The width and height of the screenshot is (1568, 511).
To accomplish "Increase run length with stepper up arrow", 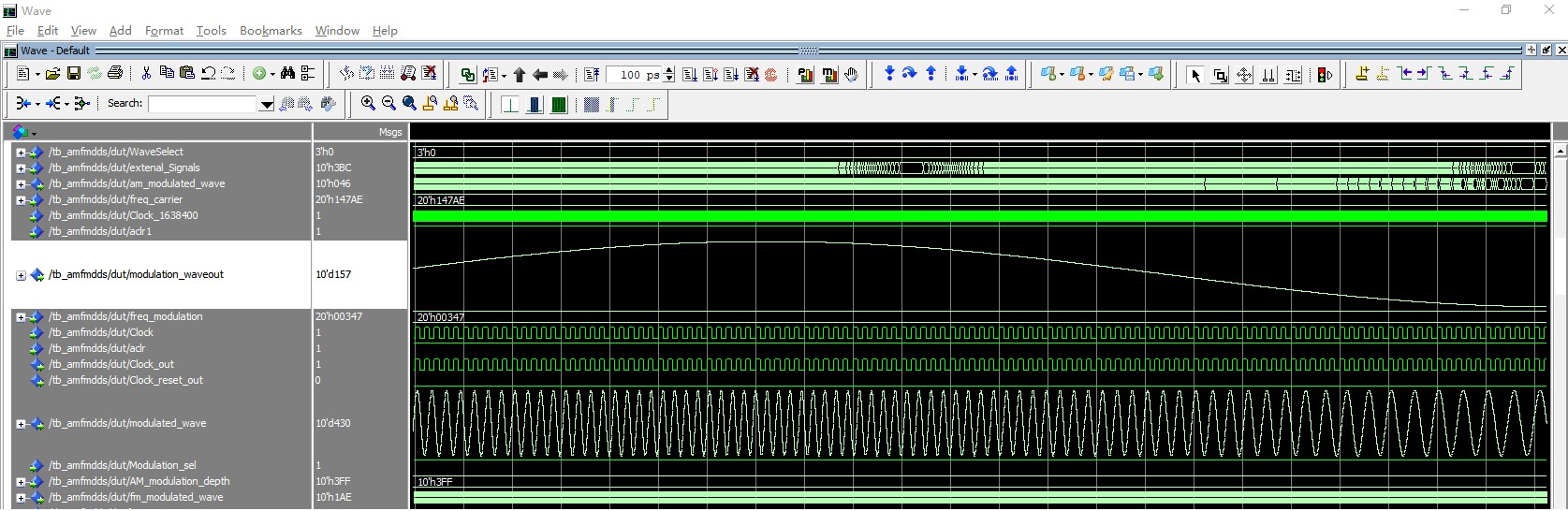I will 668,70.
